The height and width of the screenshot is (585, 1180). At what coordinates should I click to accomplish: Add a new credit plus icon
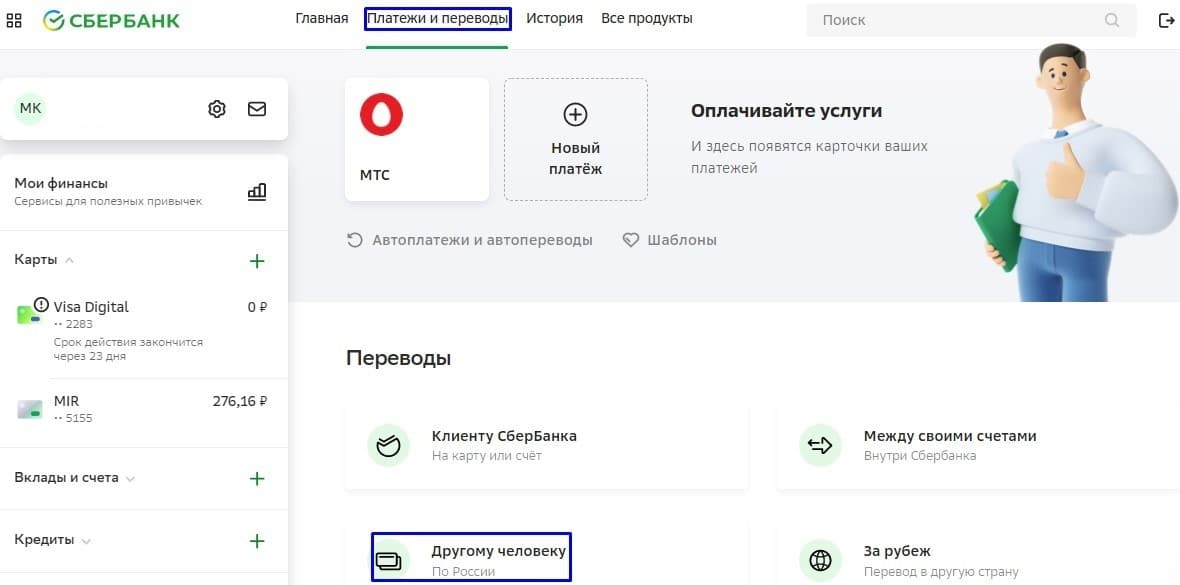point(257,541)
